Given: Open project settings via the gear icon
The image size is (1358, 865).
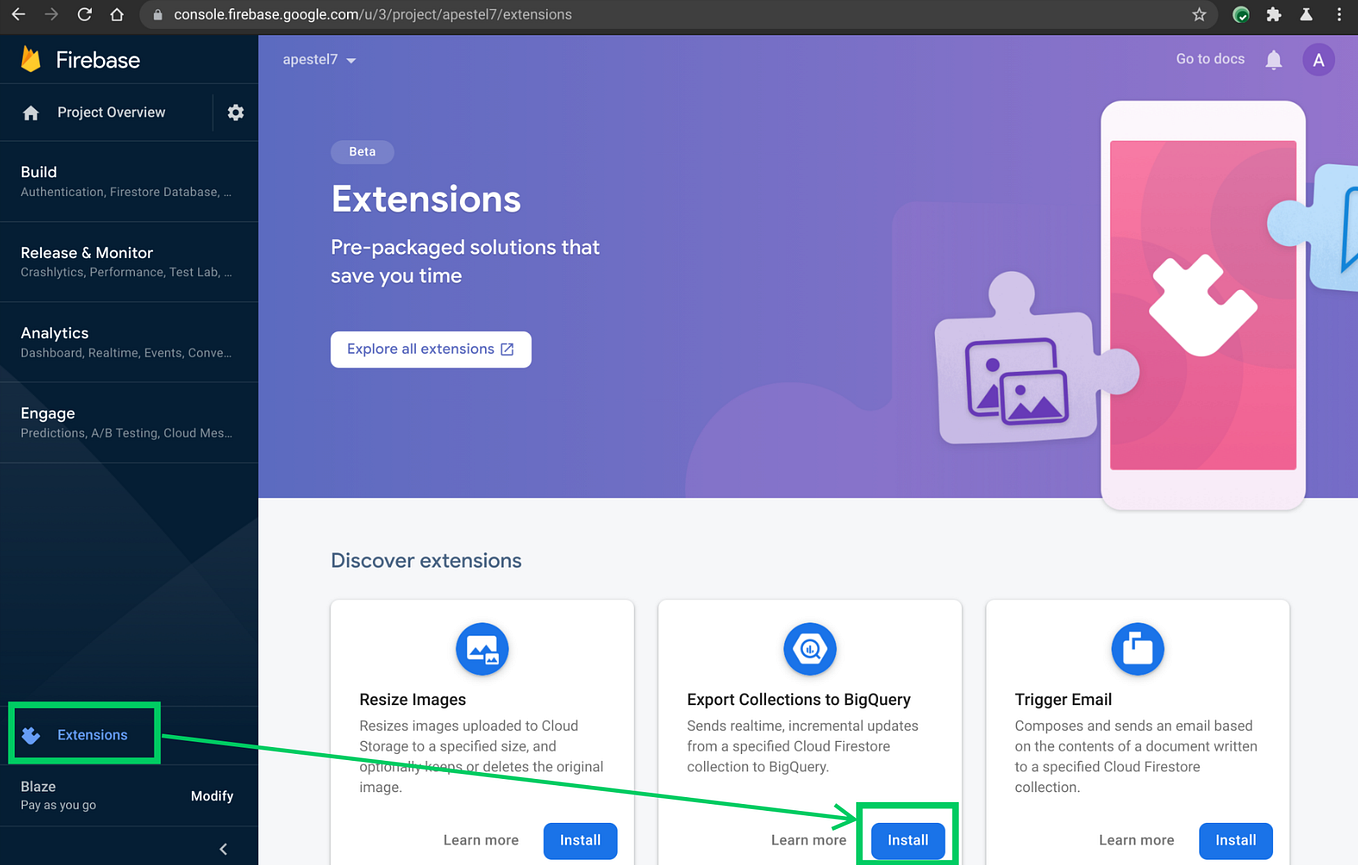Looking at the screenshot, I should (x=235, y=112).
